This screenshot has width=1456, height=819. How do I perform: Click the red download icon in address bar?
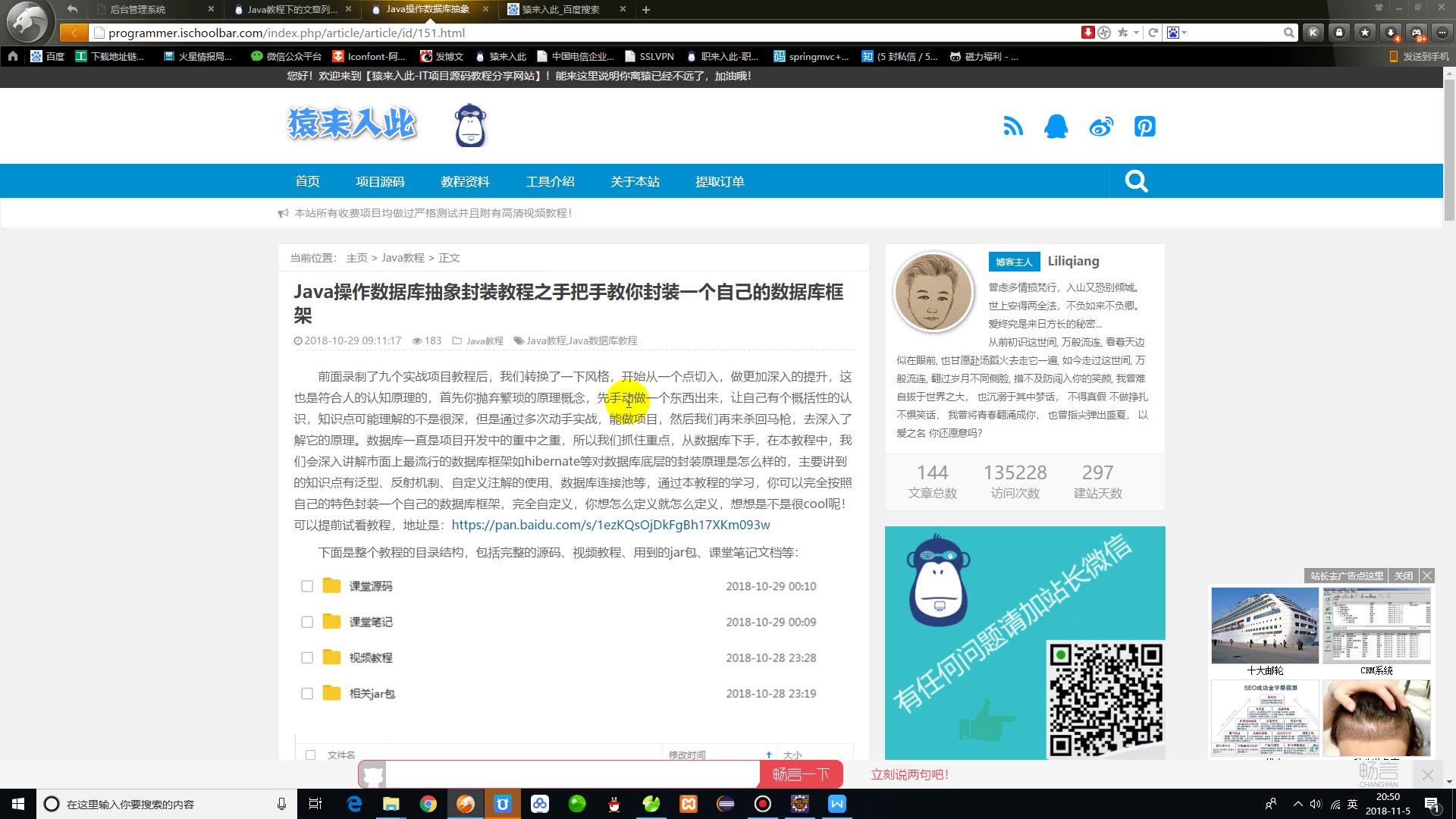pos(1087,33)
